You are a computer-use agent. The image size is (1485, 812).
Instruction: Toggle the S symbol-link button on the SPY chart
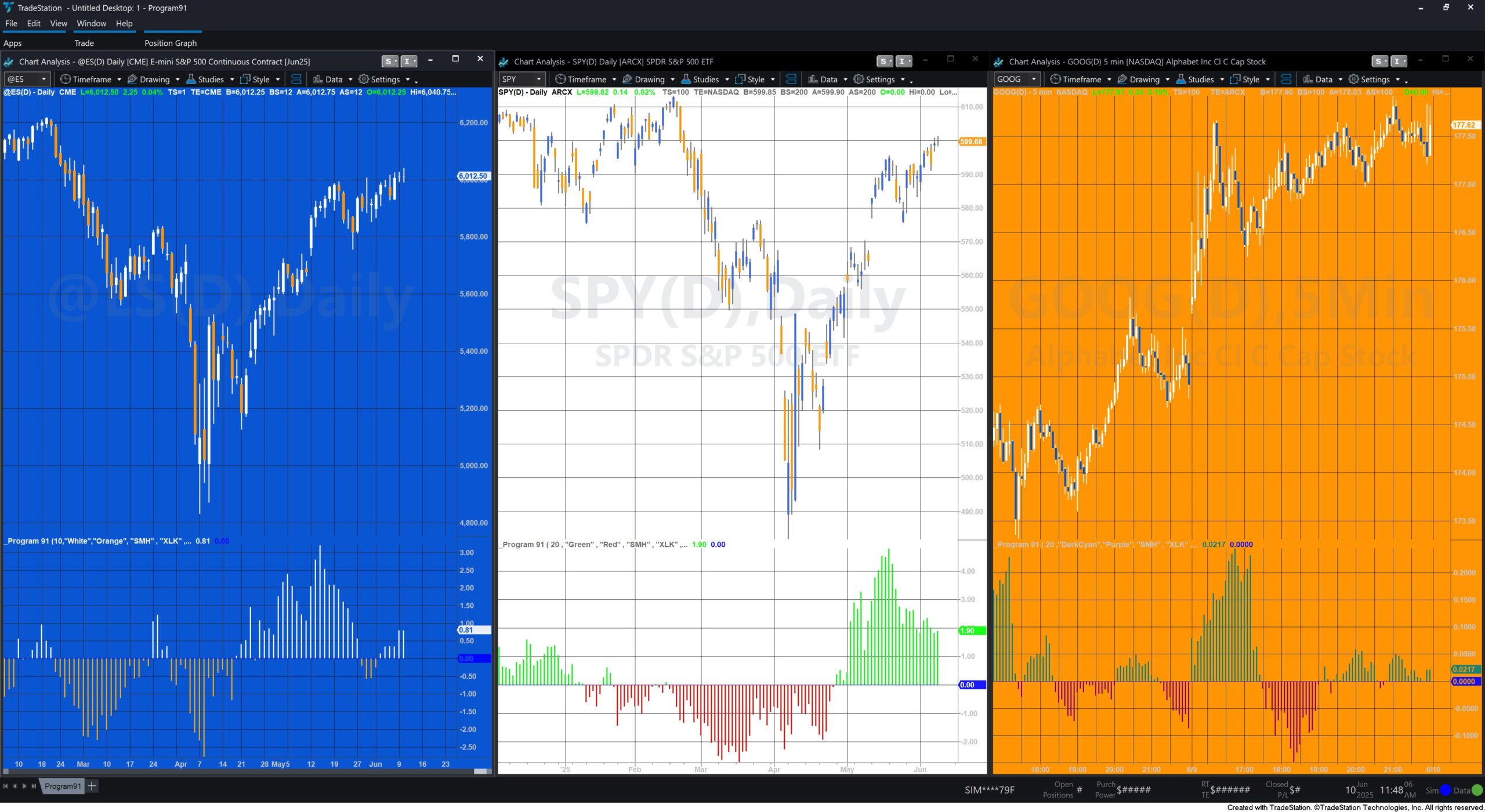coord(882,61)
